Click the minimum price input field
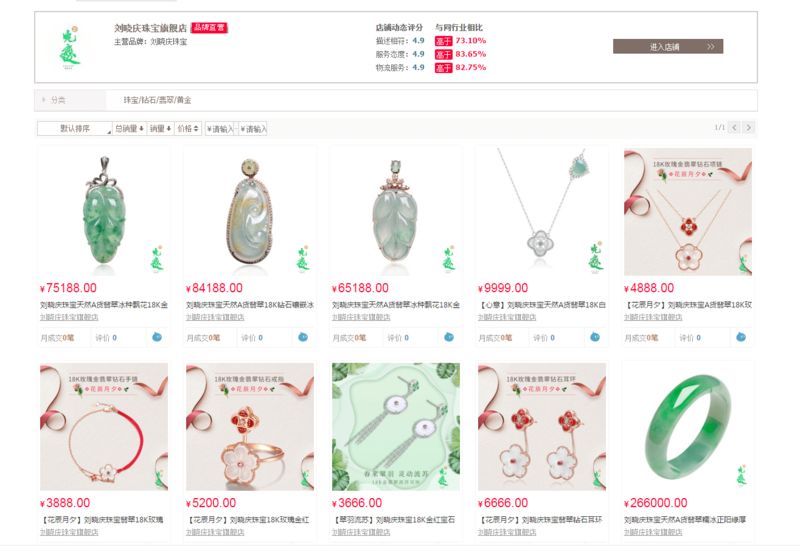This screenshot has height=551, width=800. (x=220, y=129)
